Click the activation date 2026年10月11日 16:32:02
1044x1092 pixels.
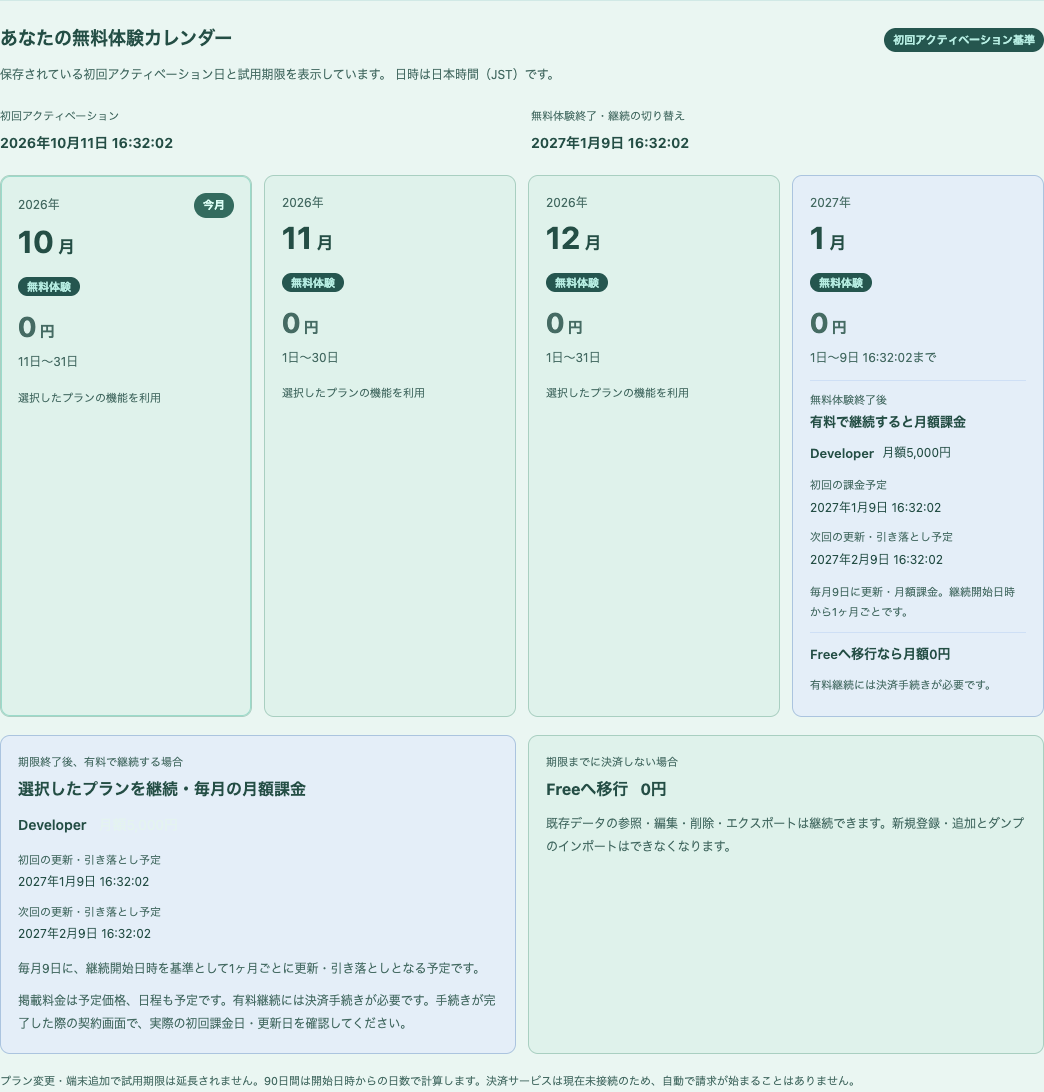[86, 143]
